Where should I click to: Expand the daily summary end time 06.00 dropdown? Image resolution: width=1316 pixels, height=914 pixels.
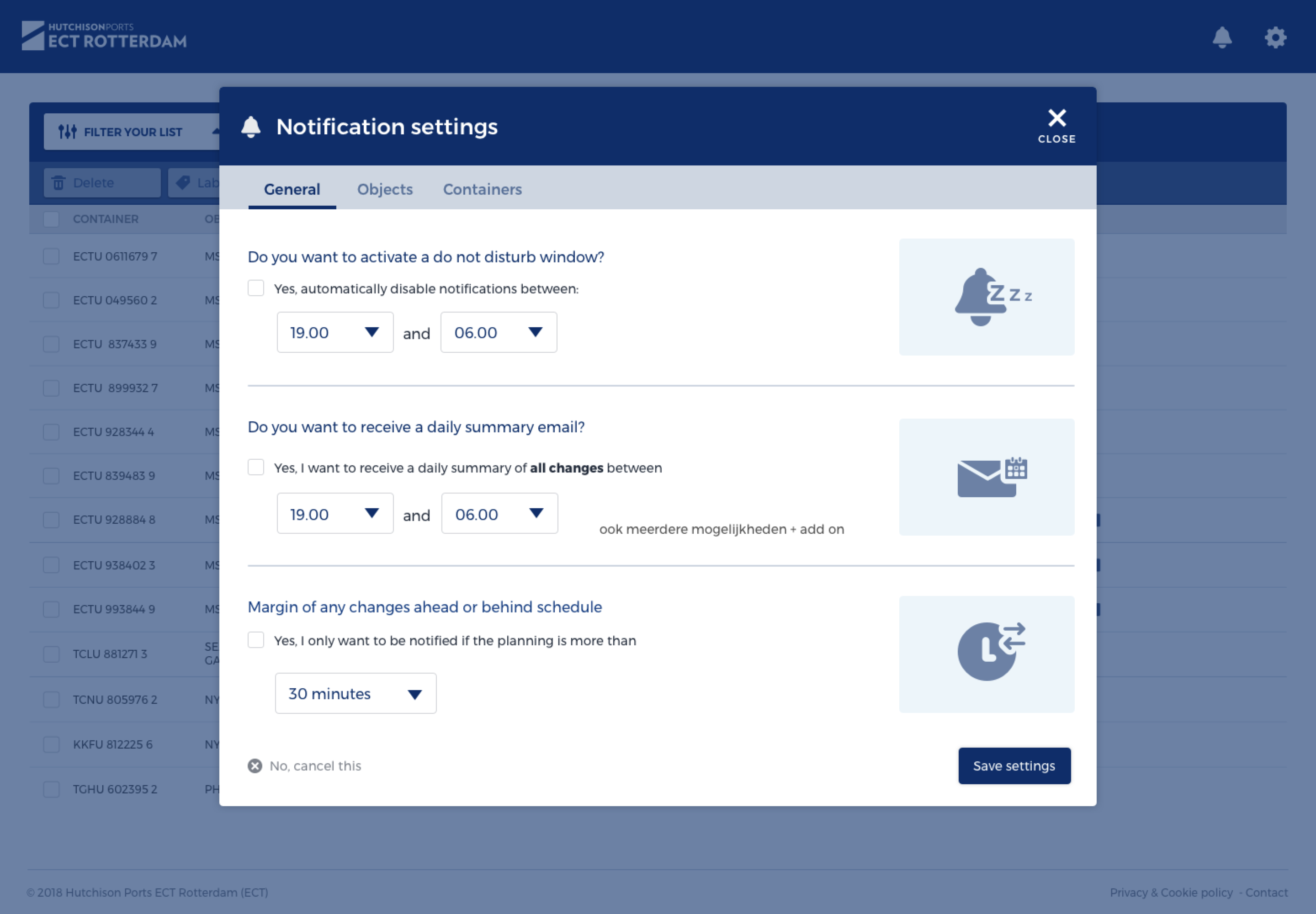point(499,514)
